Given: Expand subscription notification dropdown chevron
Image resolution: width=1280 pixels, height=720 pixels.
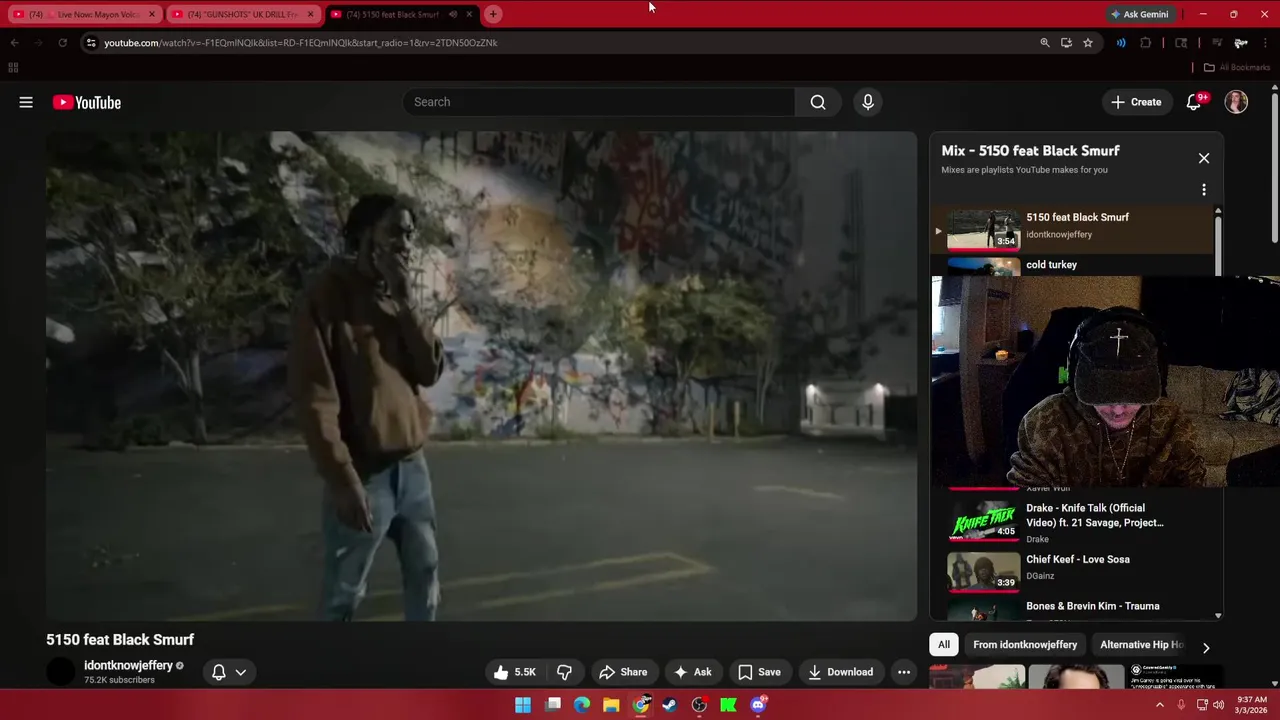Looking at the screenshot, I should pos(241,672).
